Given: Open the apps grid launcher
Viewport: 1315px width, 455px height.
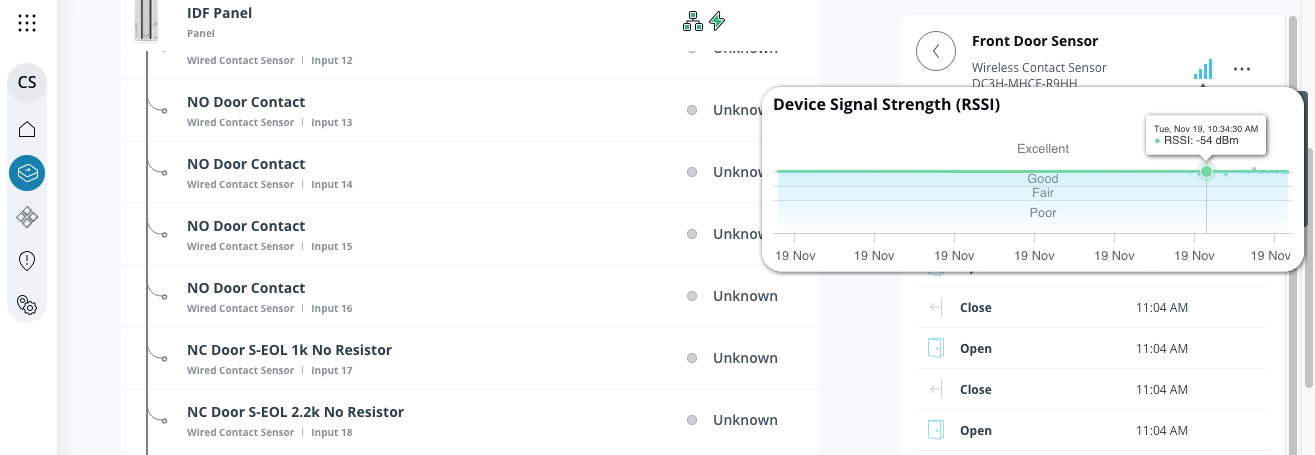Looking at the screenshot, I should coord(27,23).
